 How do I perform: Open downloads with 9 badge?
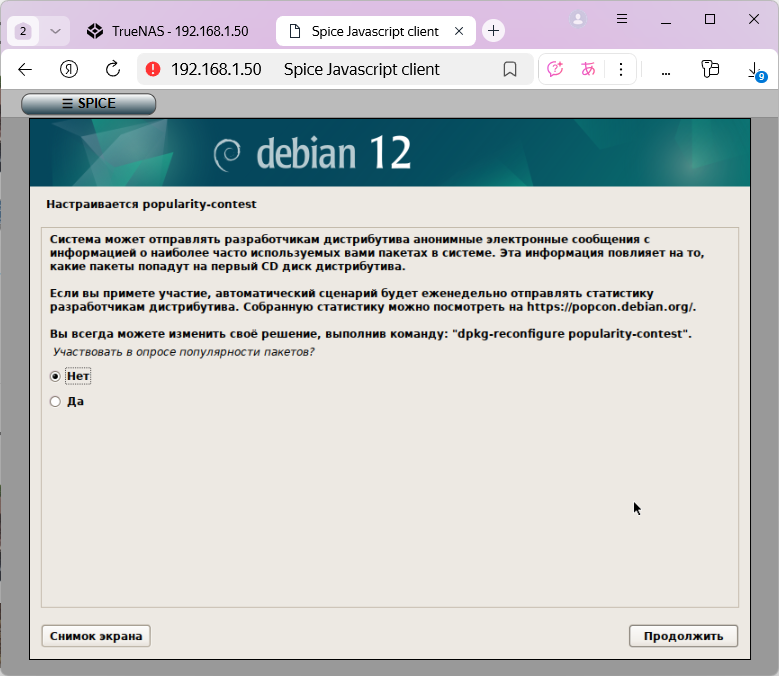pos(756,71)
